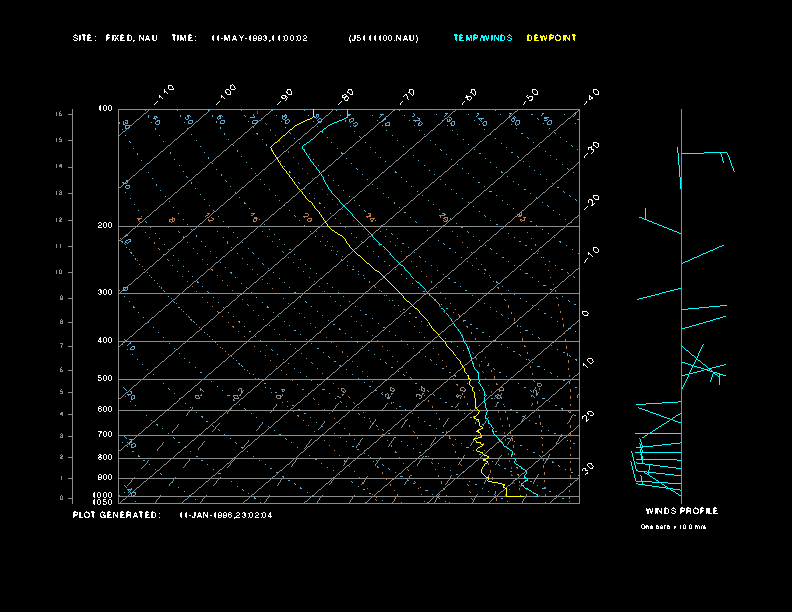Click the PLOT GENERATED label at bottom
The width and height of the screenshot is (792, 612).
point(115,515)
